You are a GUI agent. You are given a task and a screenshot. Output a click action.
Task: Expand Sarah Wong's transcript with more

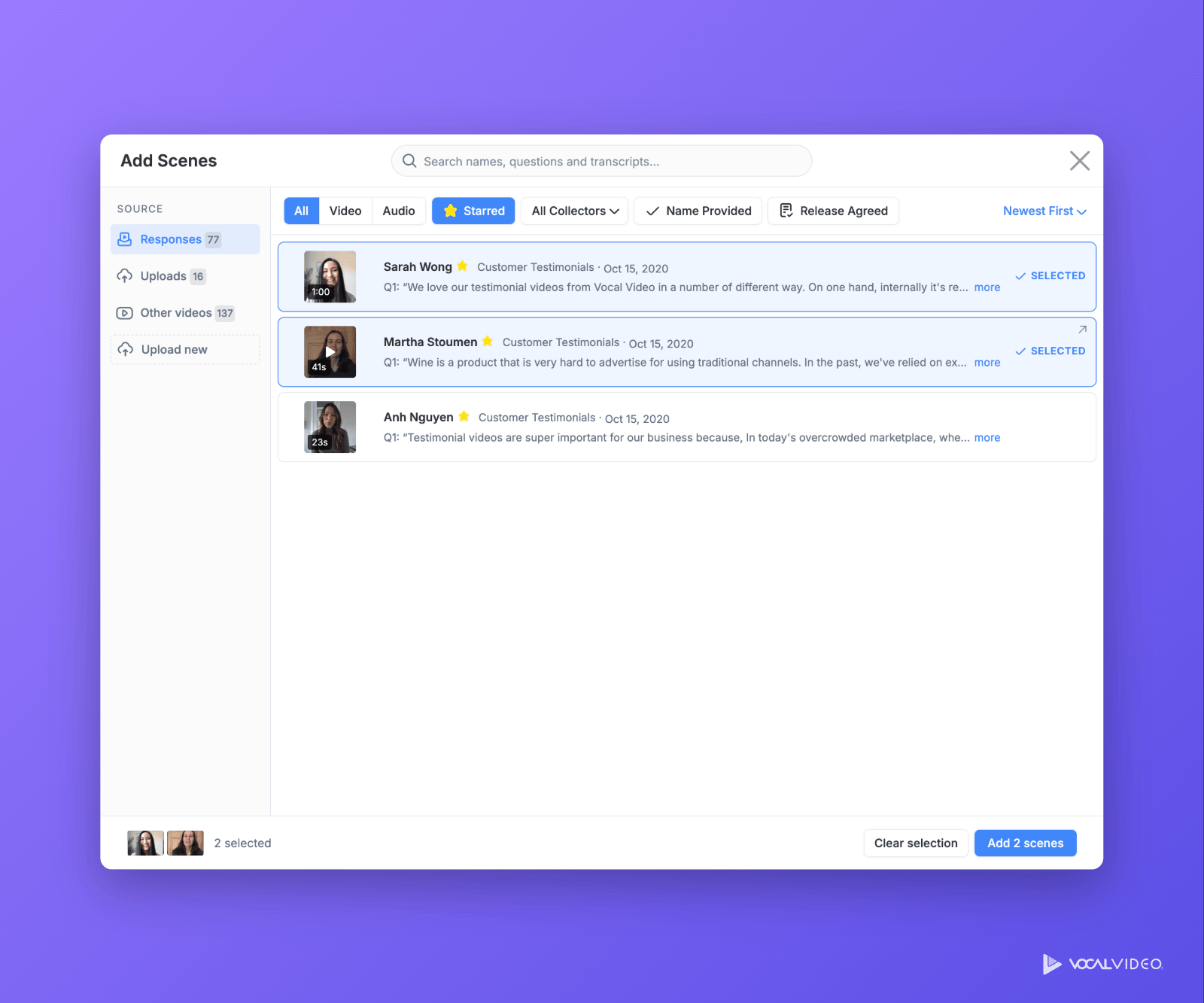(x=987, y=287)
